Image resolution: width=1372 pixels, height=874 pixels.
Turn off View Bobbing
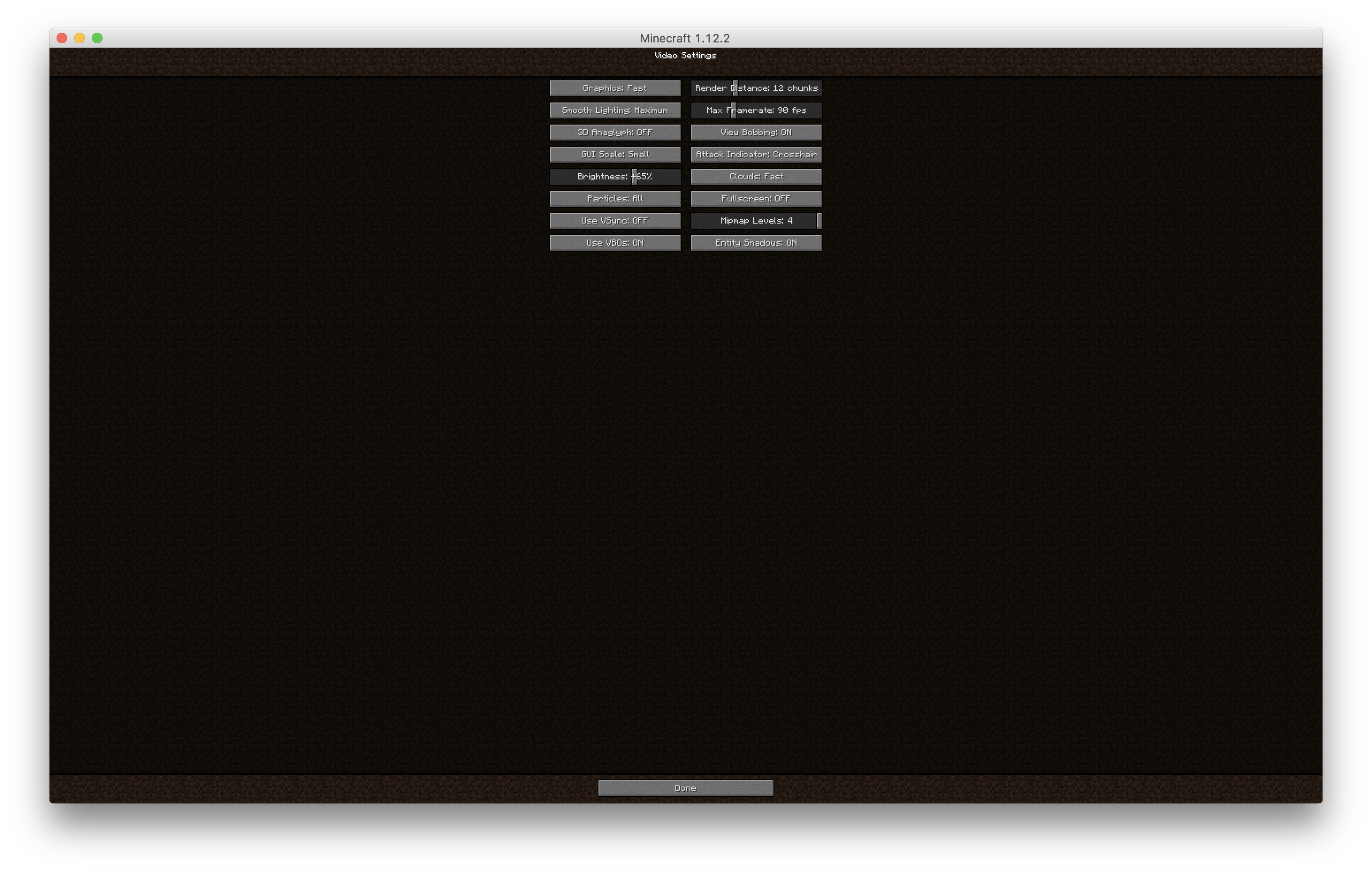click(756, 132)
